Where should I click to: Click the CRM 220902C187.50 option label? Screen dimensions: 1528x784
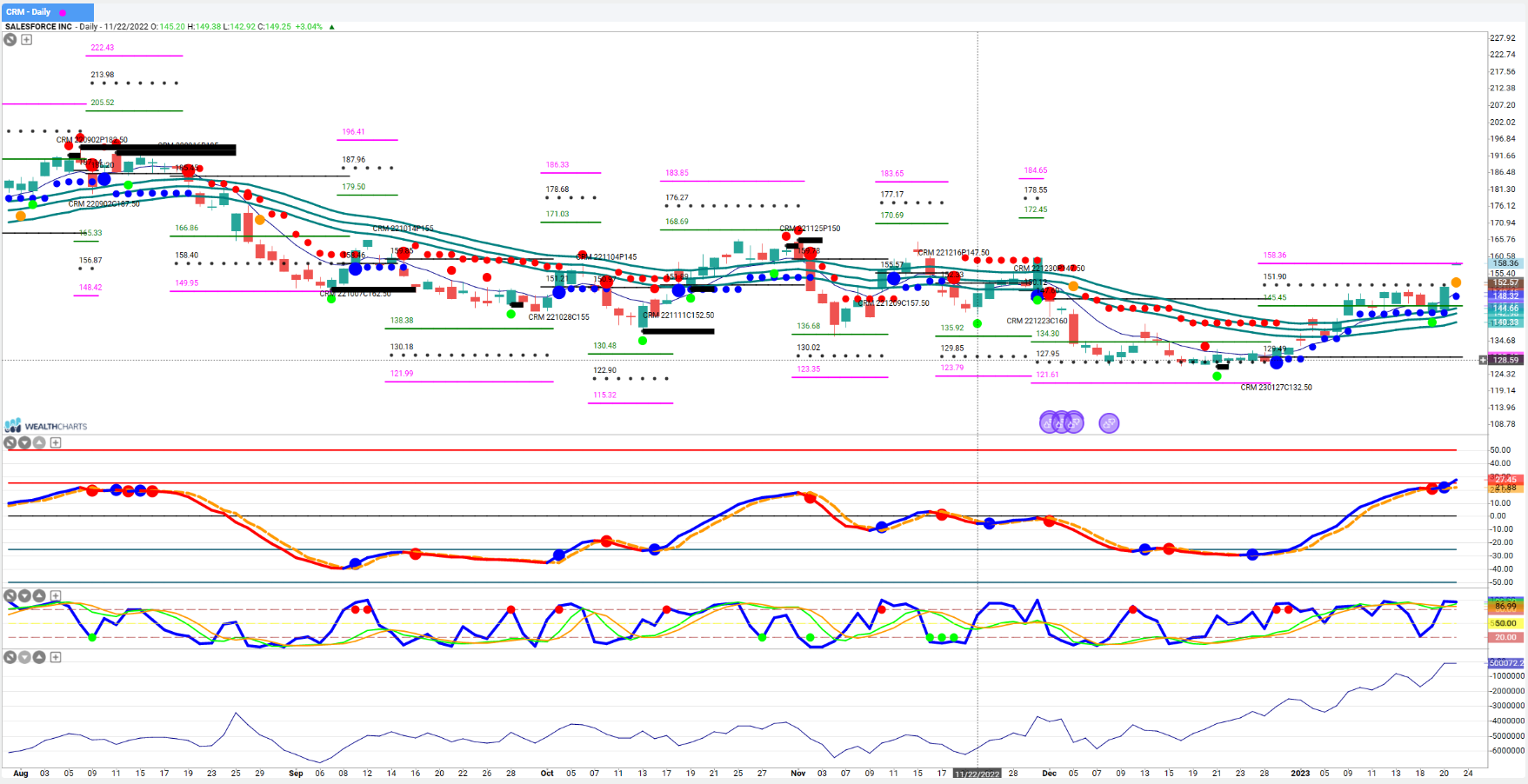(x=104, y=204)
